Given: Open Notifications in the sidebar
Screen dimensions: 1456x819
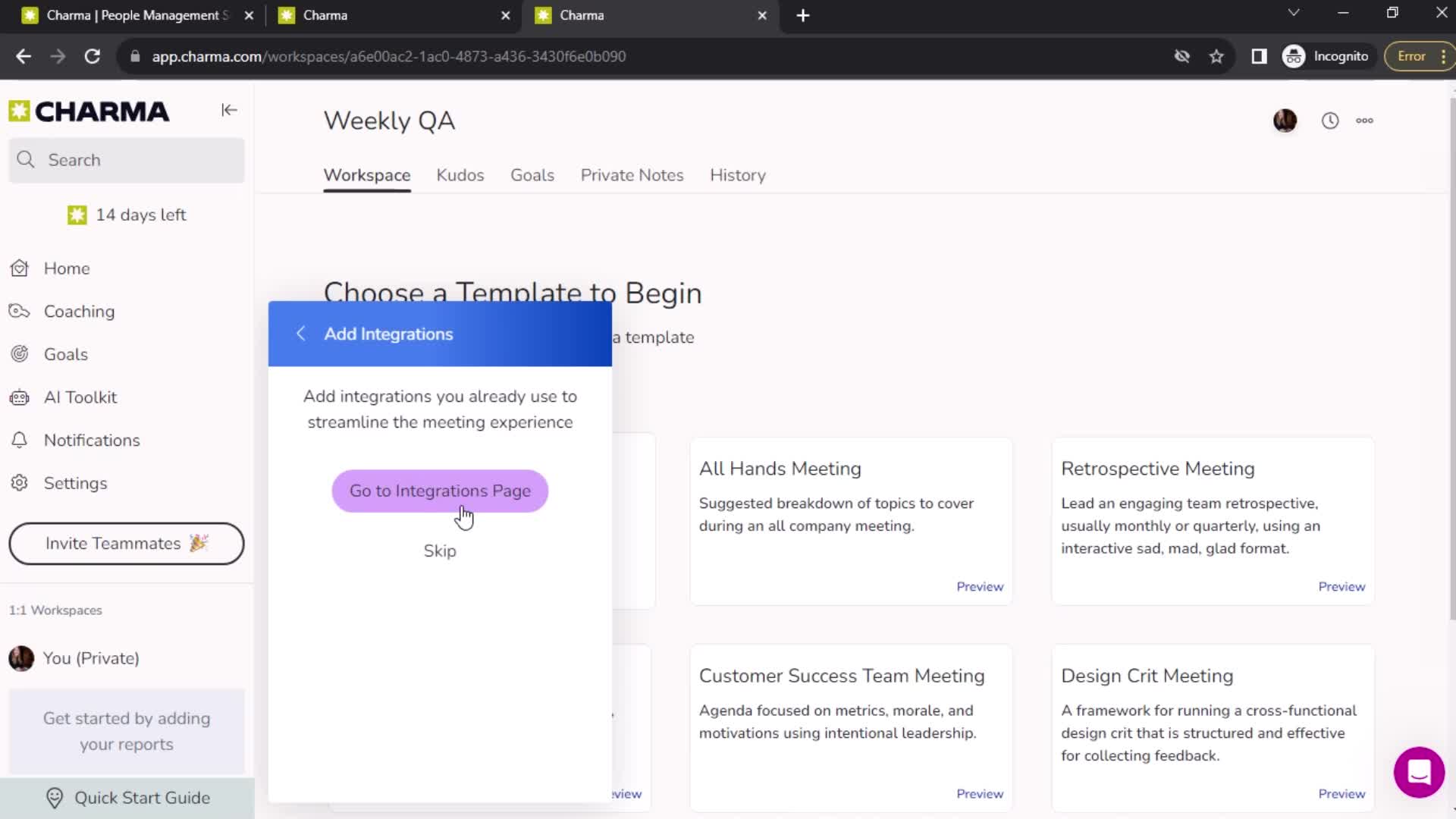Looking at the screenshot, I should 91,441.
